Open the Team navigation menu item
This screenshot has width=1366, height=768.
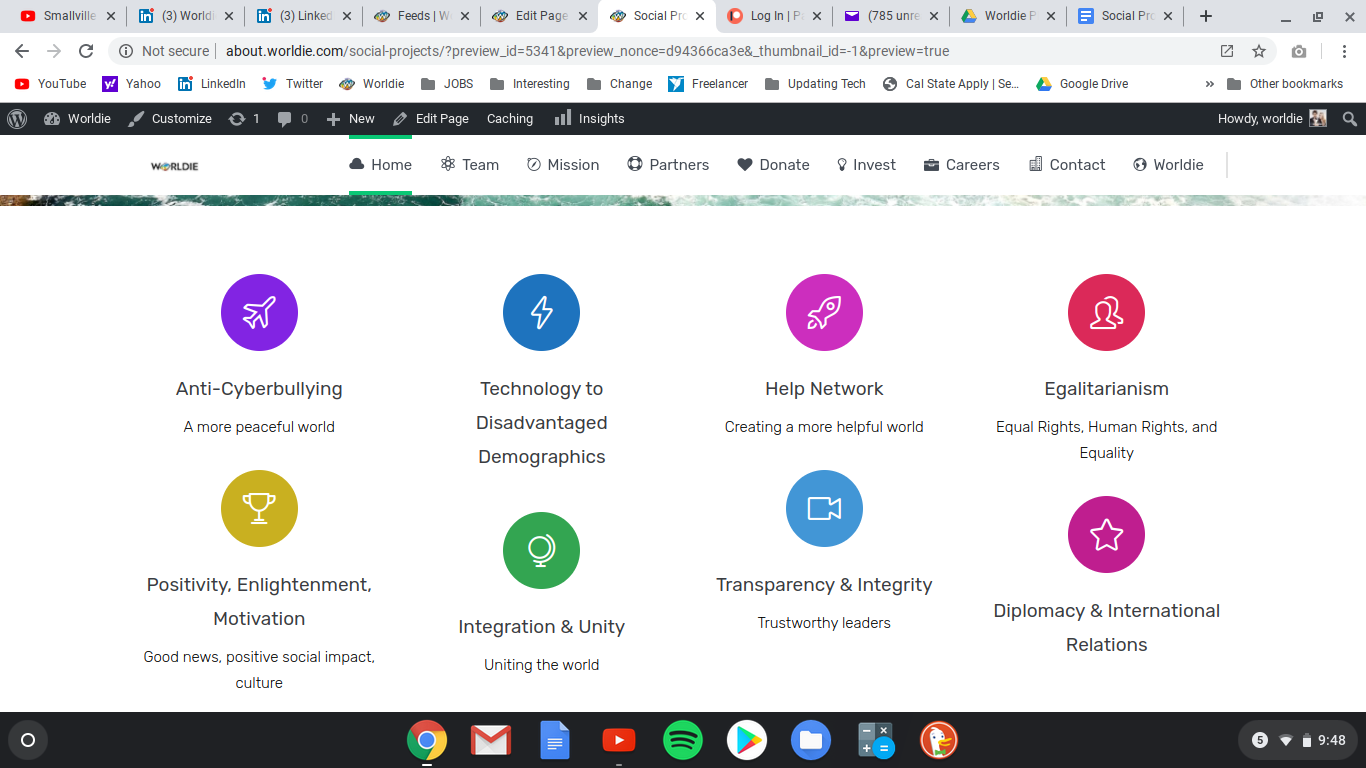pos(469,165)
